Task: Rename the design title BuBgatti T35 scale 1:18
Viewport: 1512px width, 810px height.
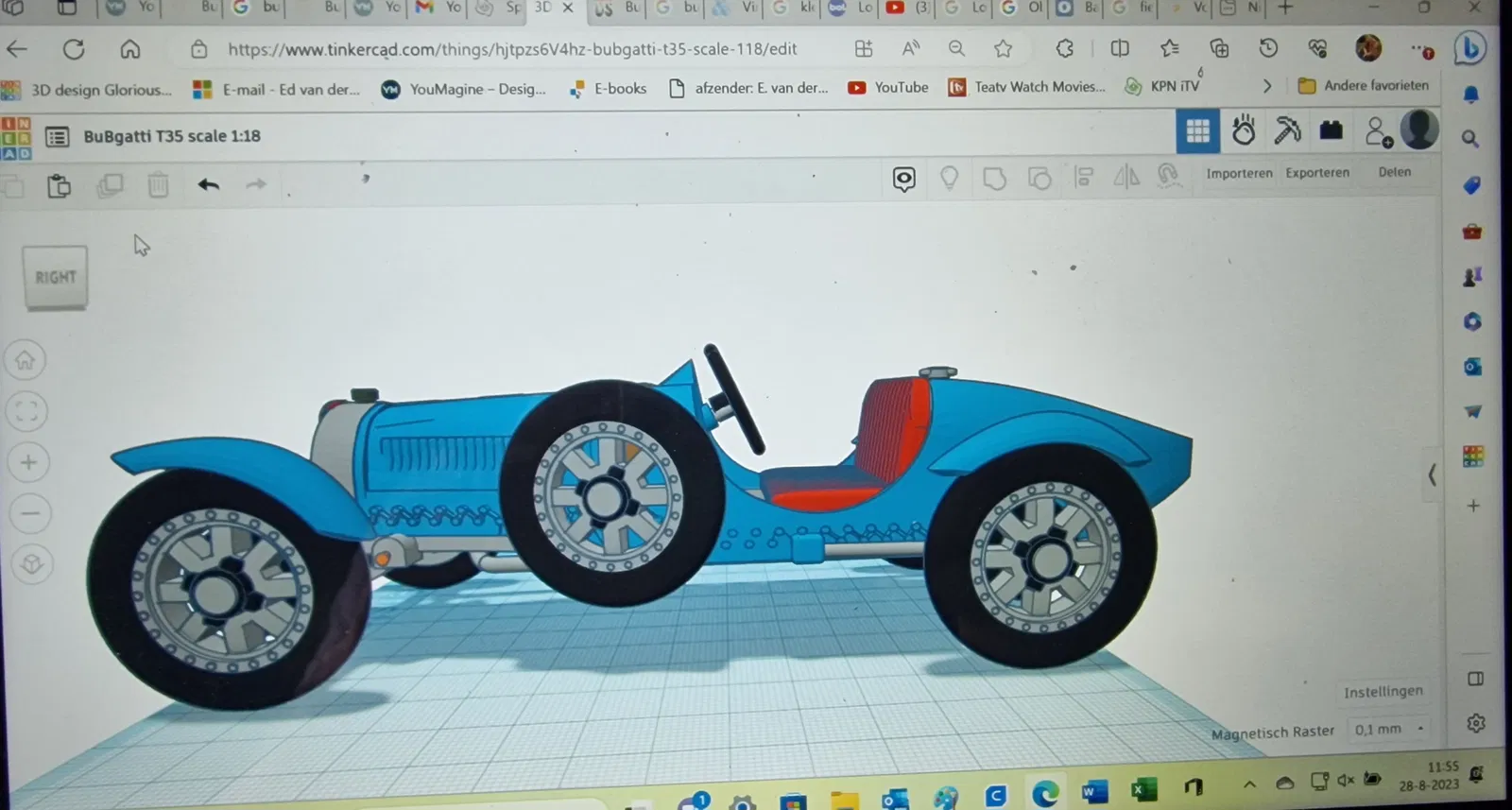Action: click(x=172, y=136)
